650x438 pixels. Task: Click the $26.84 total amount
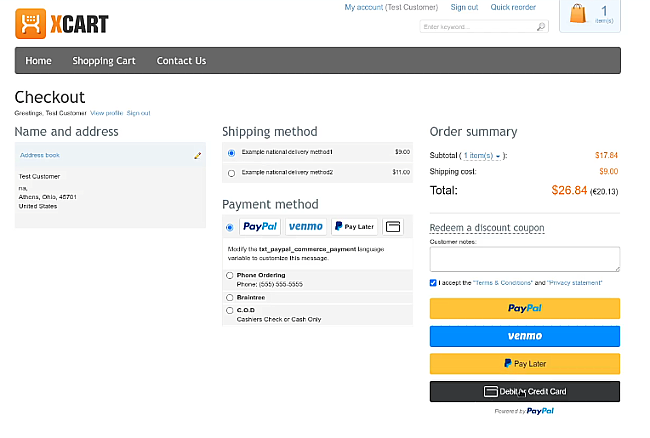[569, 190]
